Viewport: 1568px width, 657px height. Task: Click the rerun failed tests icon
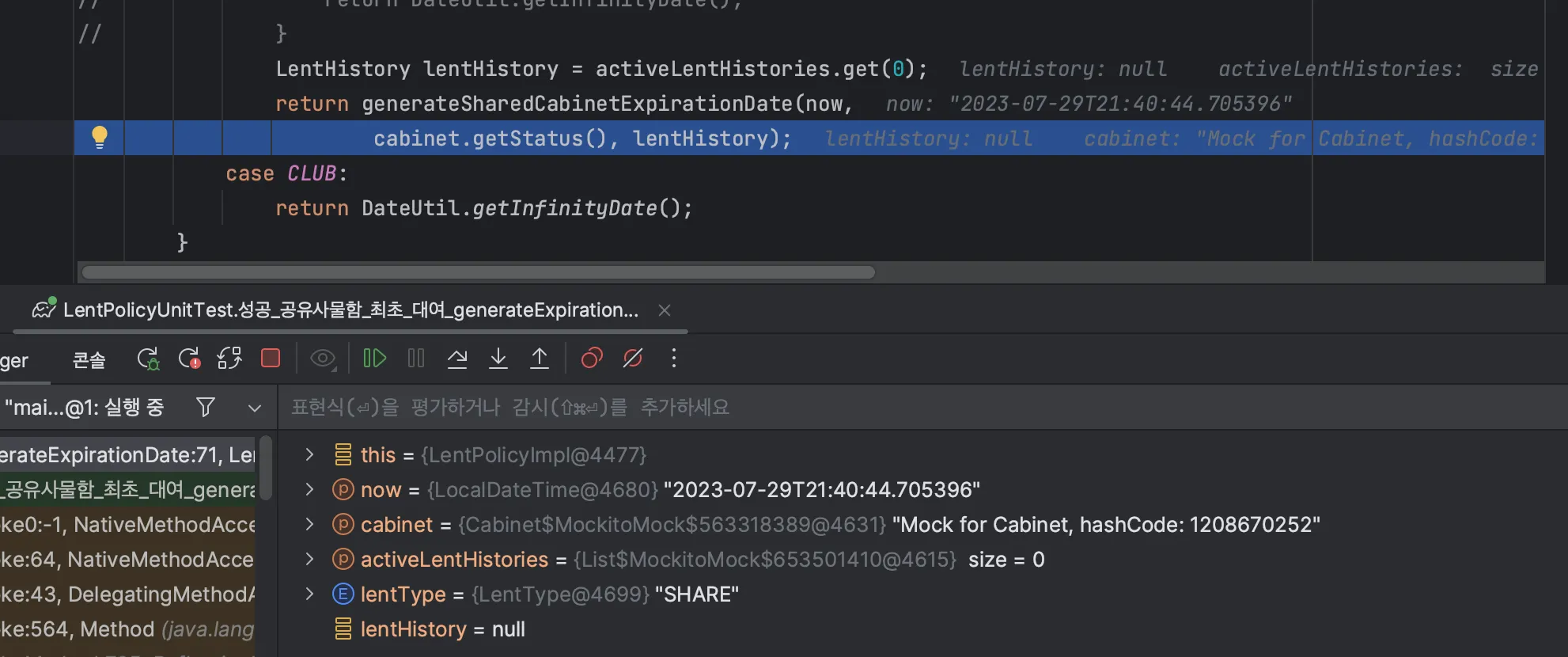click(189, 359)
